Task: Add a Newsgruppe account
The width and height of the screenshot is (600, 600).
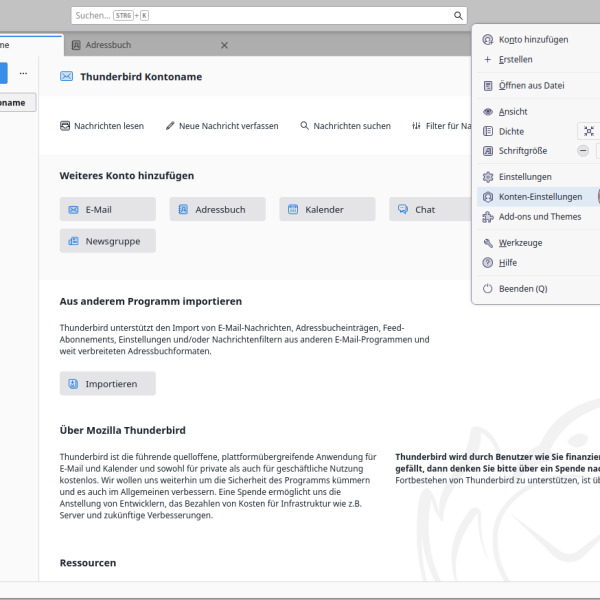Action: coord(108,241)
